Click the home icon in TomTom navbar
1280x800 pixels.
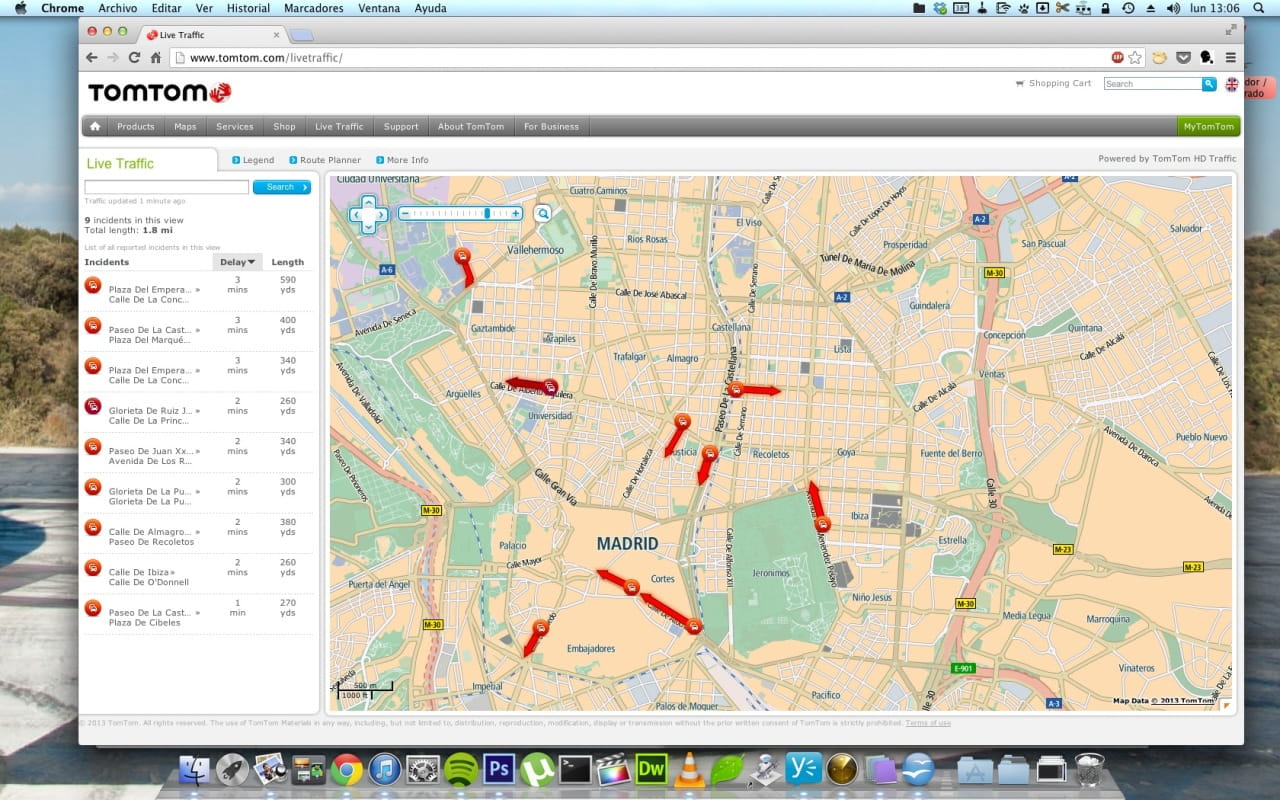pos(95,126)
